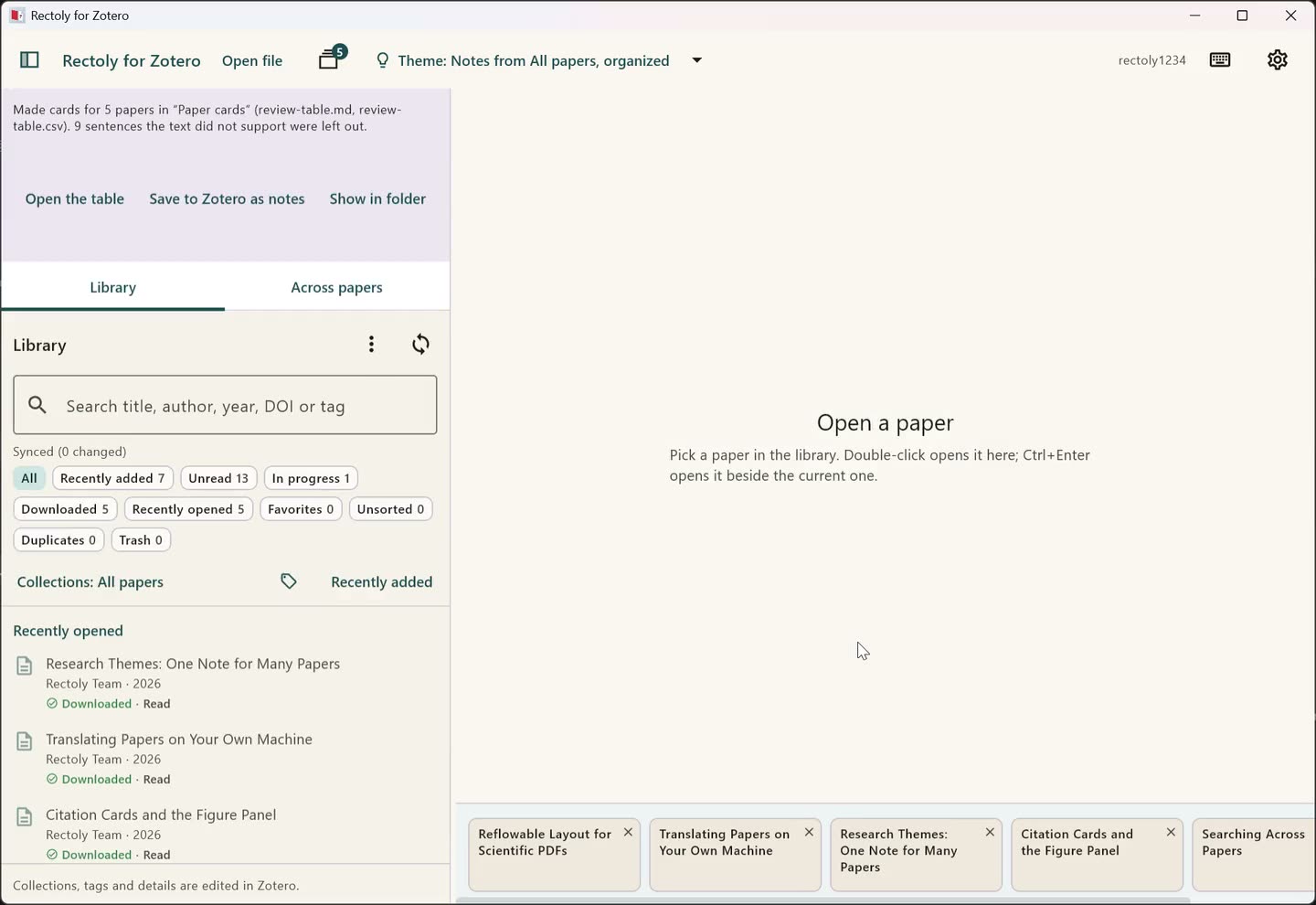Image resolution: width=1316 pixels, height=905 pixels.
Task: Toggle the sidebar panel icon
Action: (x=29, y=60)
